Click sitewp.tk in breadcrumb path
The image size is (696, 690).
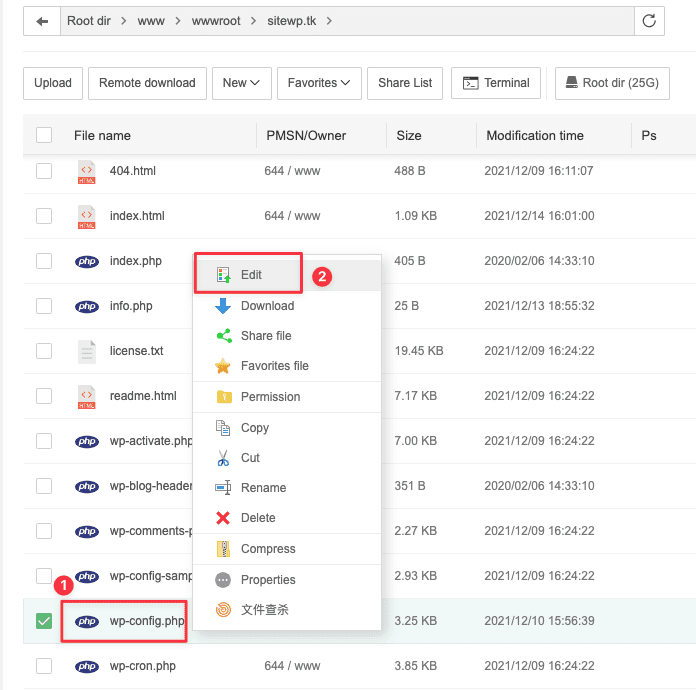pyautogui.click(x=292, y=21)
